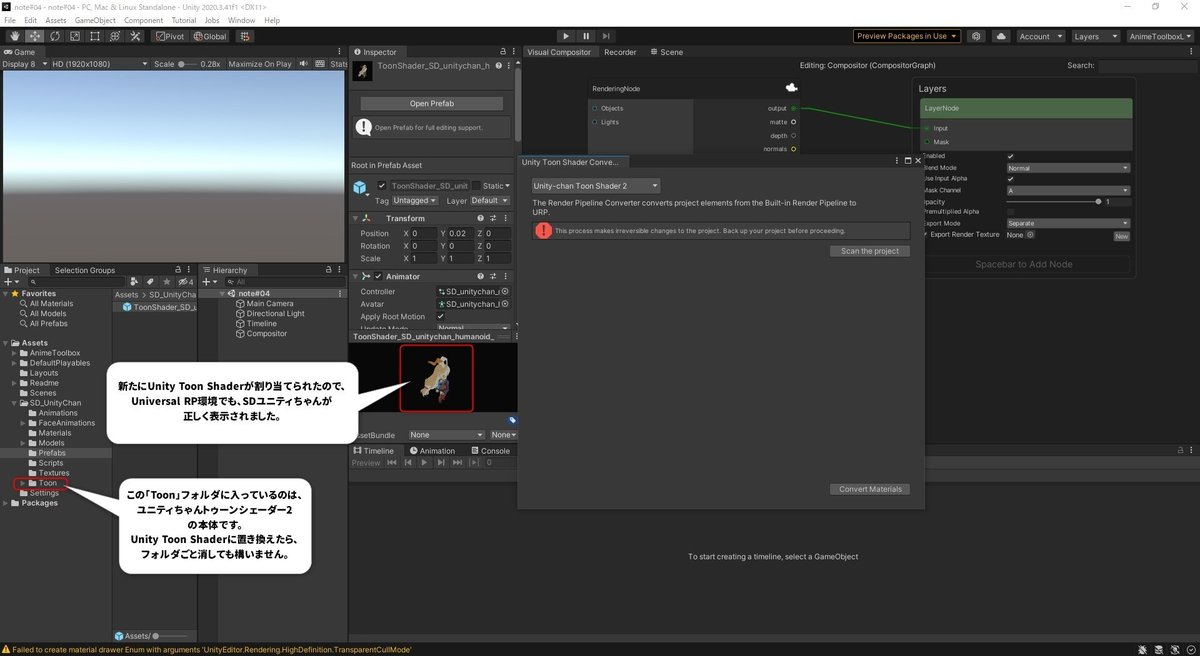This screenshot has width=1200, height=656.
Task: Open the Preview Packages in Use dropdown
Action: tap(907, 36)
